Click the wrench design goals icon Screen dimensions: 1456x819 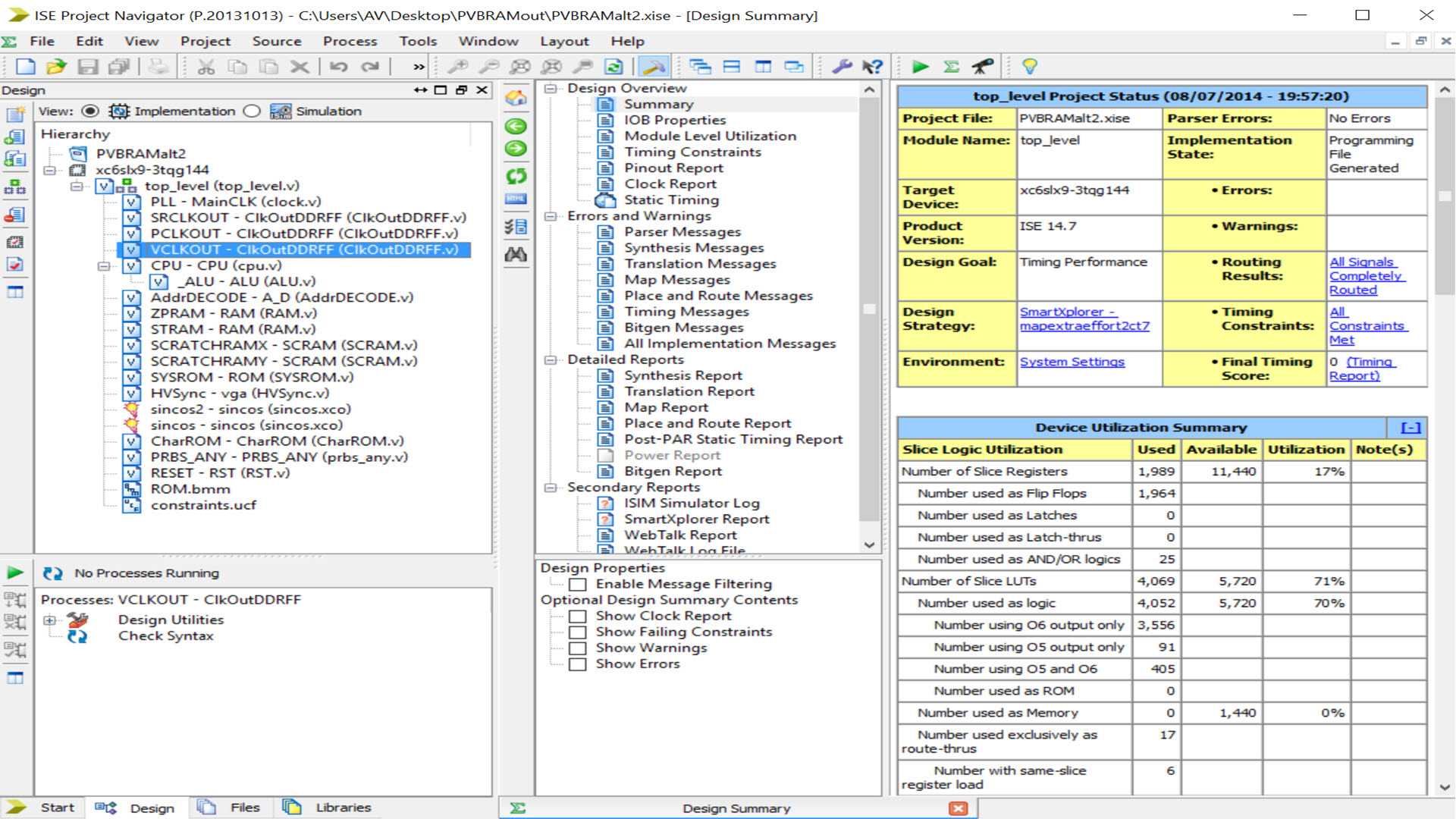coord(842,67)
